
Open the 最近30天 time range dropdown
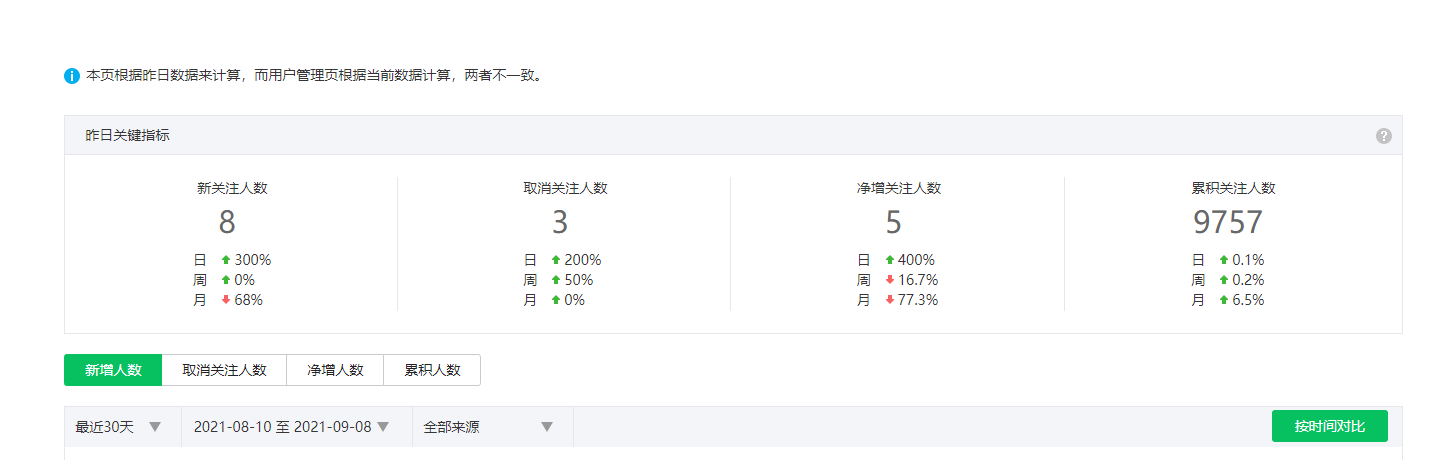119,427
